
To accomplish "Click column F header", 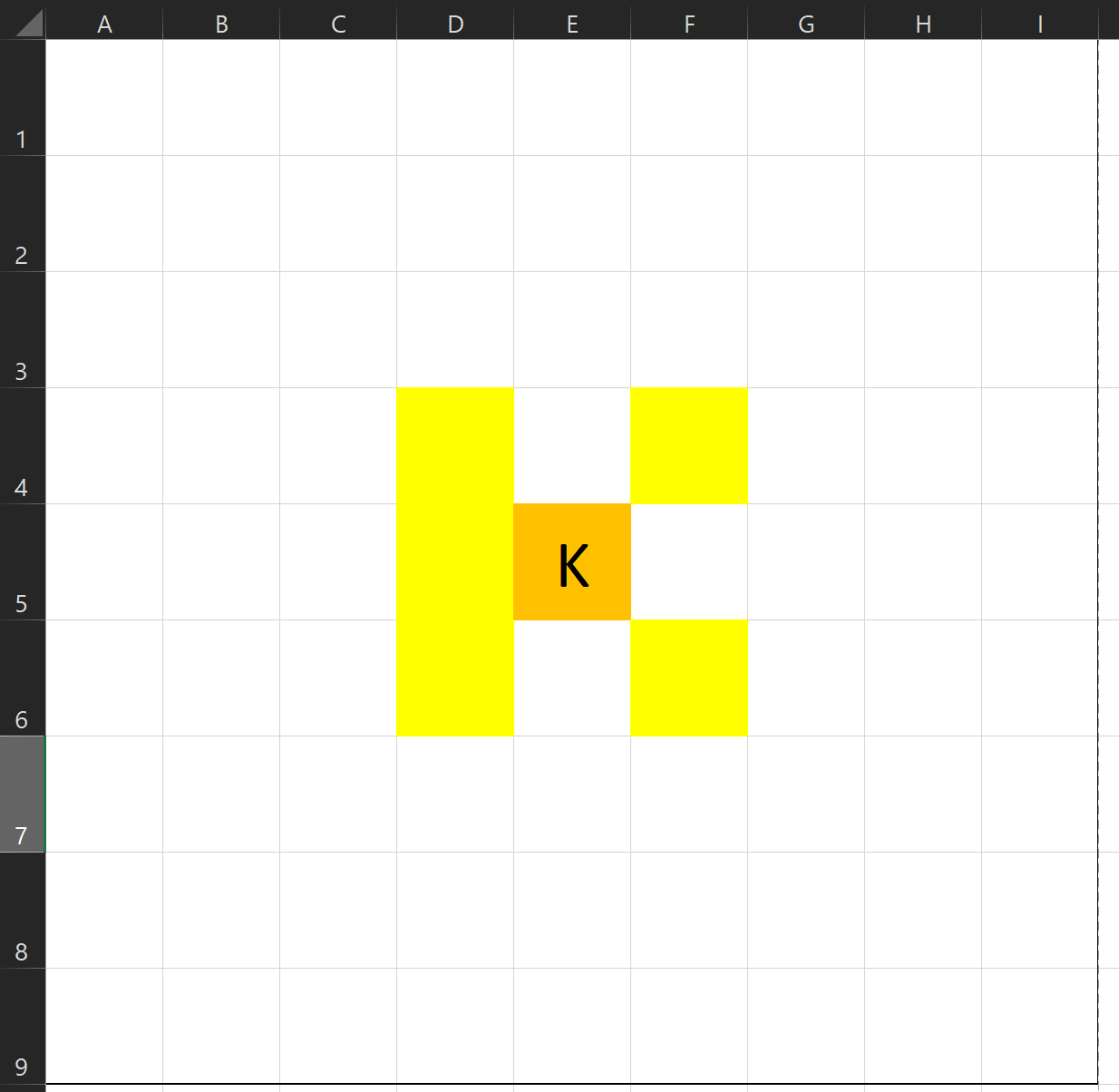I will 689,24.
